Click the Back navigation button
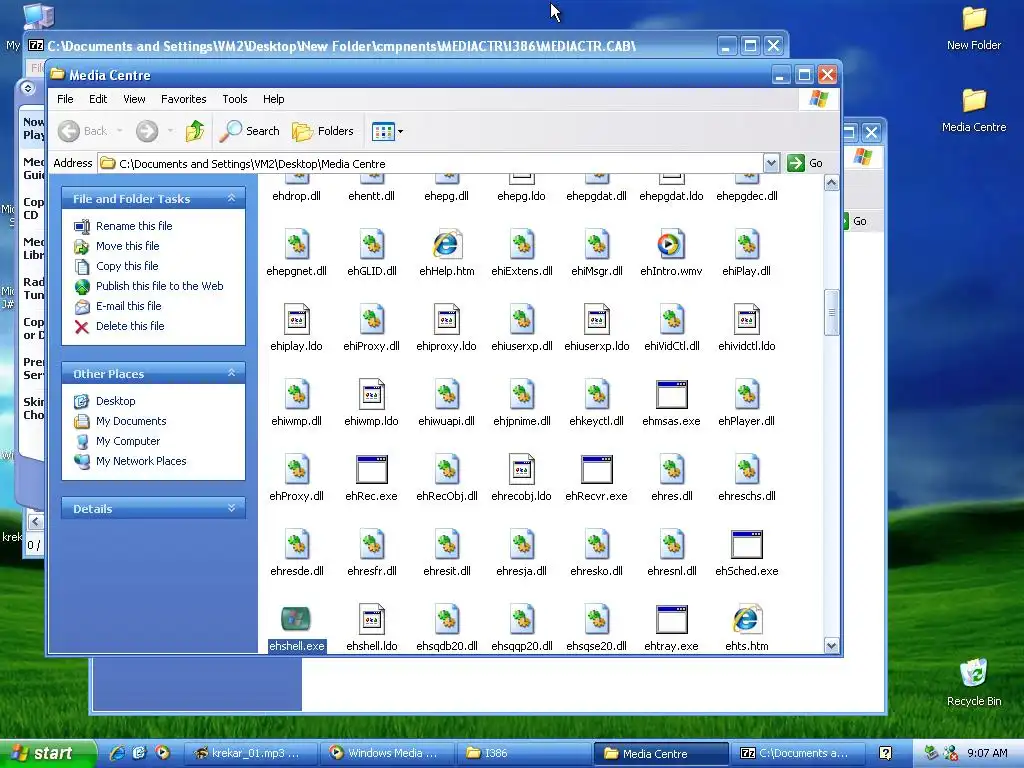The image size is (1024, 768). tap(82, 131)
